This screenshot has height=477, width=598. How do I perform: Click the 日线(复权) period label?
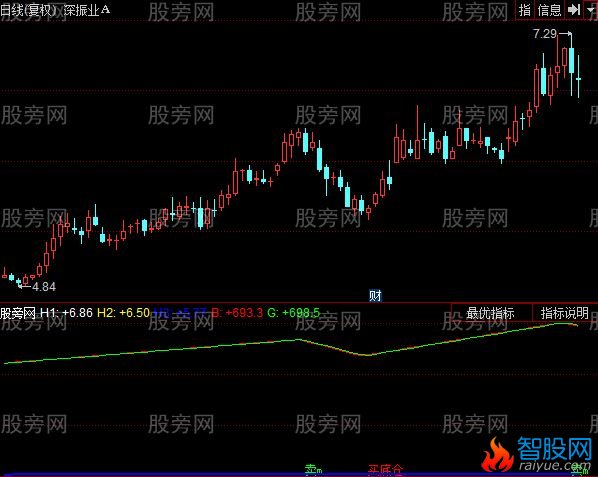(28, 10)
